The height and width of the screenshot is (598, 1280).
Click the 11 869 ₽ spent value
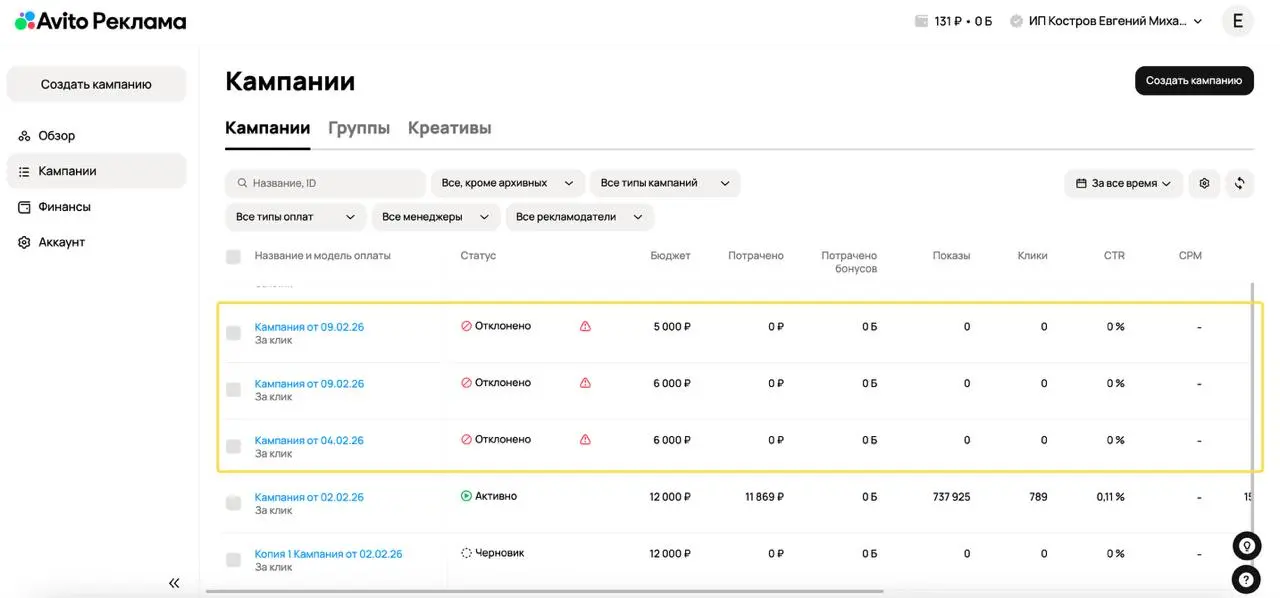point(764,497)
